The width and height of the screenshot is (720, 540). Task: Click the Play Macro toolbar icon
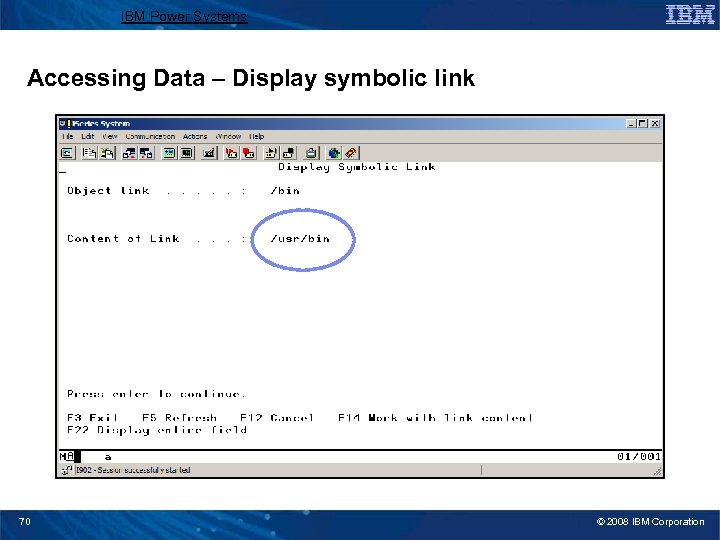click(x=271, y=153)
